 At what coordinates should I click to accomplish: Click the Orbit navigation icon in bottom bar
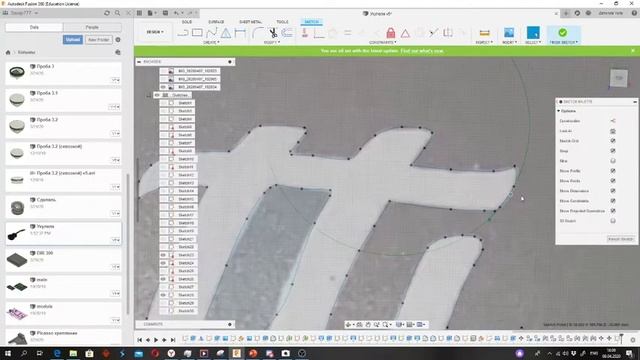(348, 324)
